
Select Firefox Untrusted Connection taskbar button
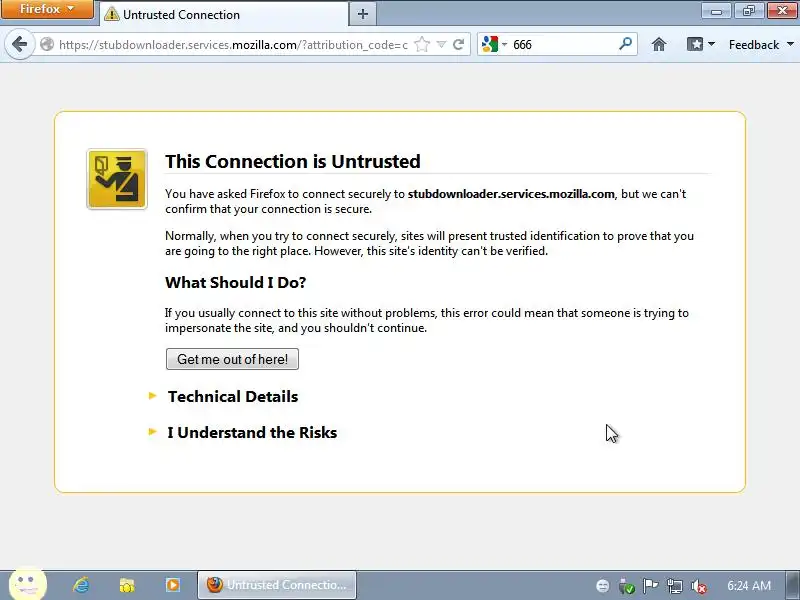point(277,585)
